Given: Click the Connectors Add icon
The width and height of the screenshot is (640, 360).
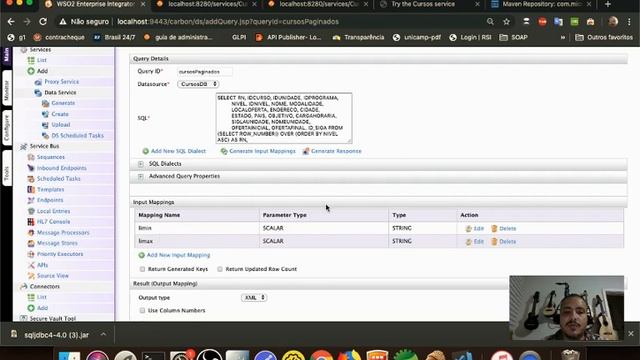Looking at the screenshot, I should [x=31, y=308].
